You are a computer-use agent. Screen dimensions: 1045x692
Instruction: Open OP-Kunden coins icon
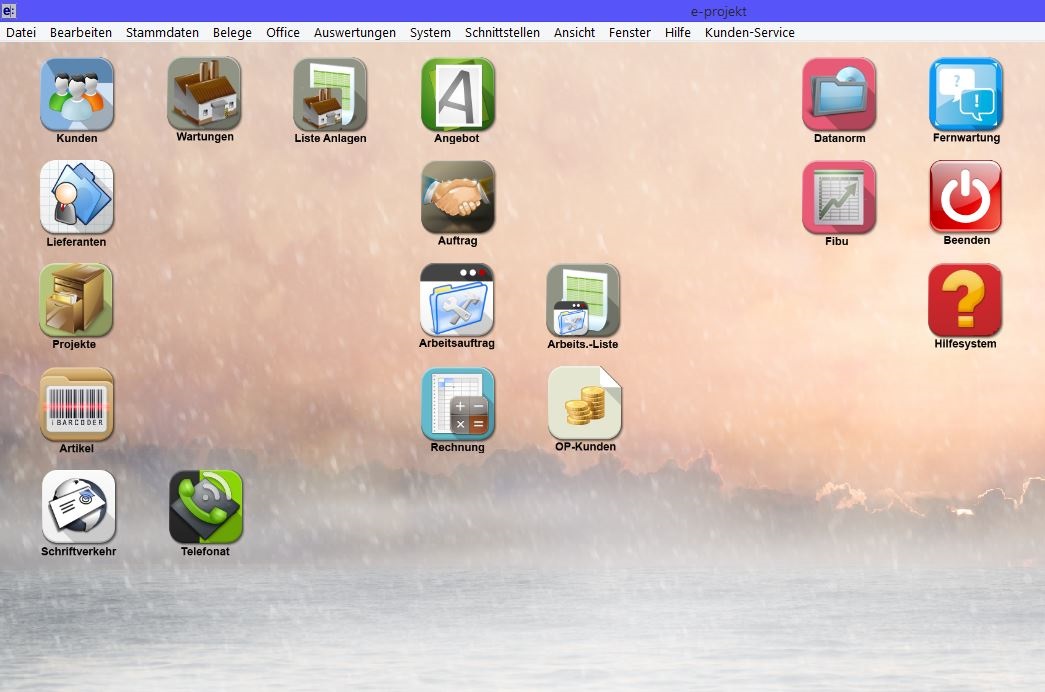point(585,404)
